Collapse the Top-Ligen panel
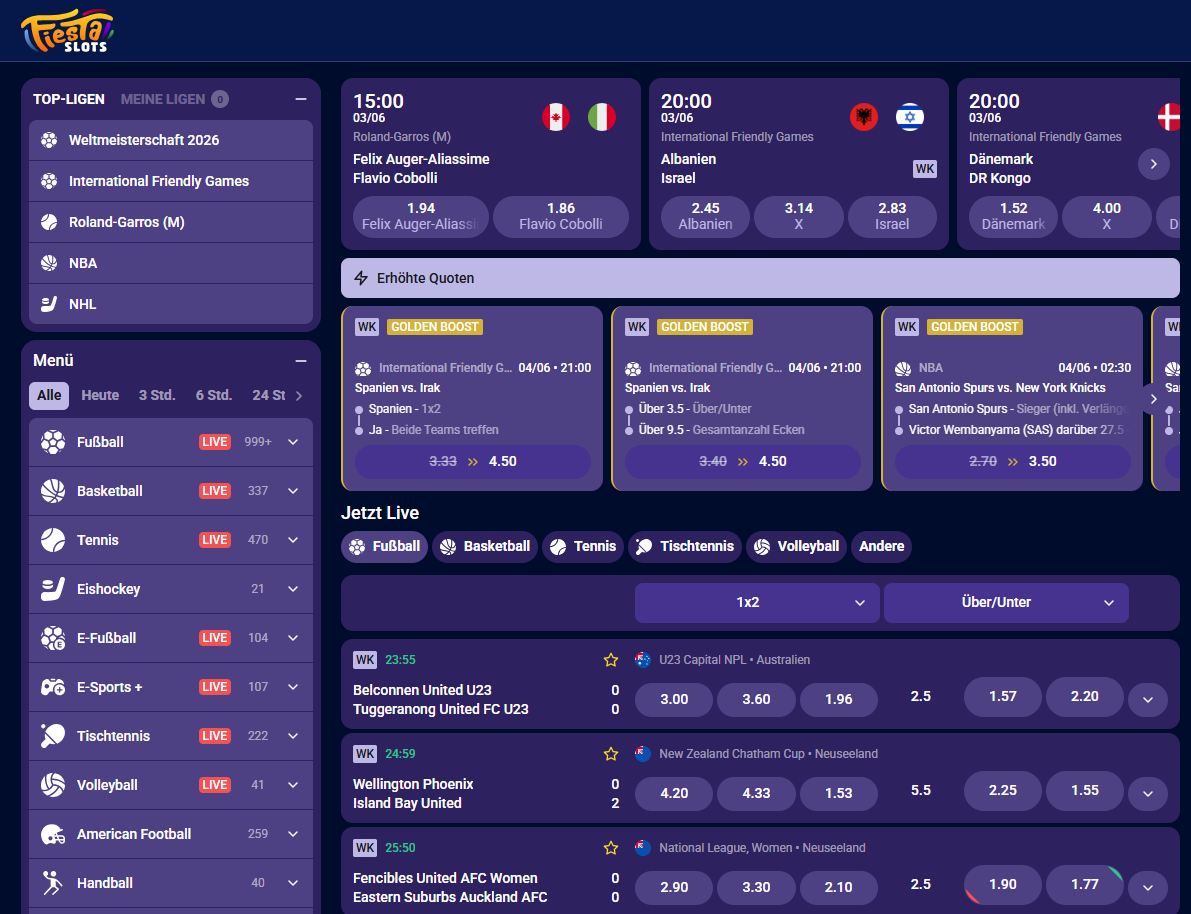Image resolution: width=1191 pixels, height=914 pixels. pos(301,99)
